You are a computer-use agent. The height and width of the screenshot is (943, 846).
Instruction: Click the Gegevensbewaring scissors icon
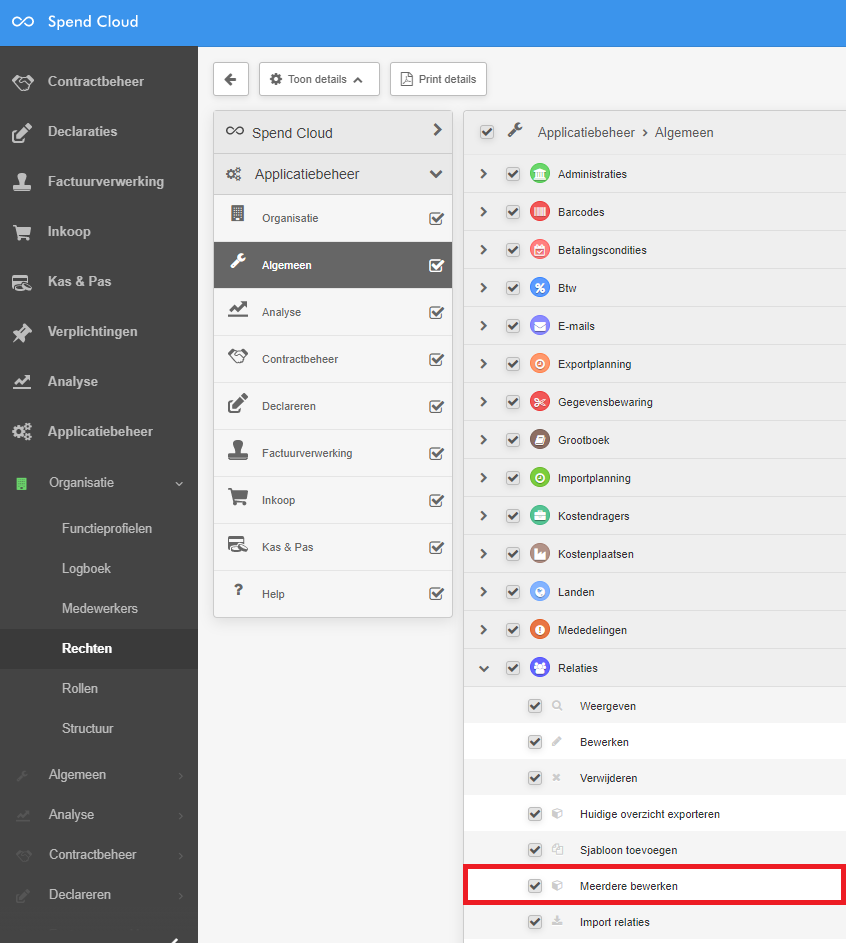click(540, 402)
